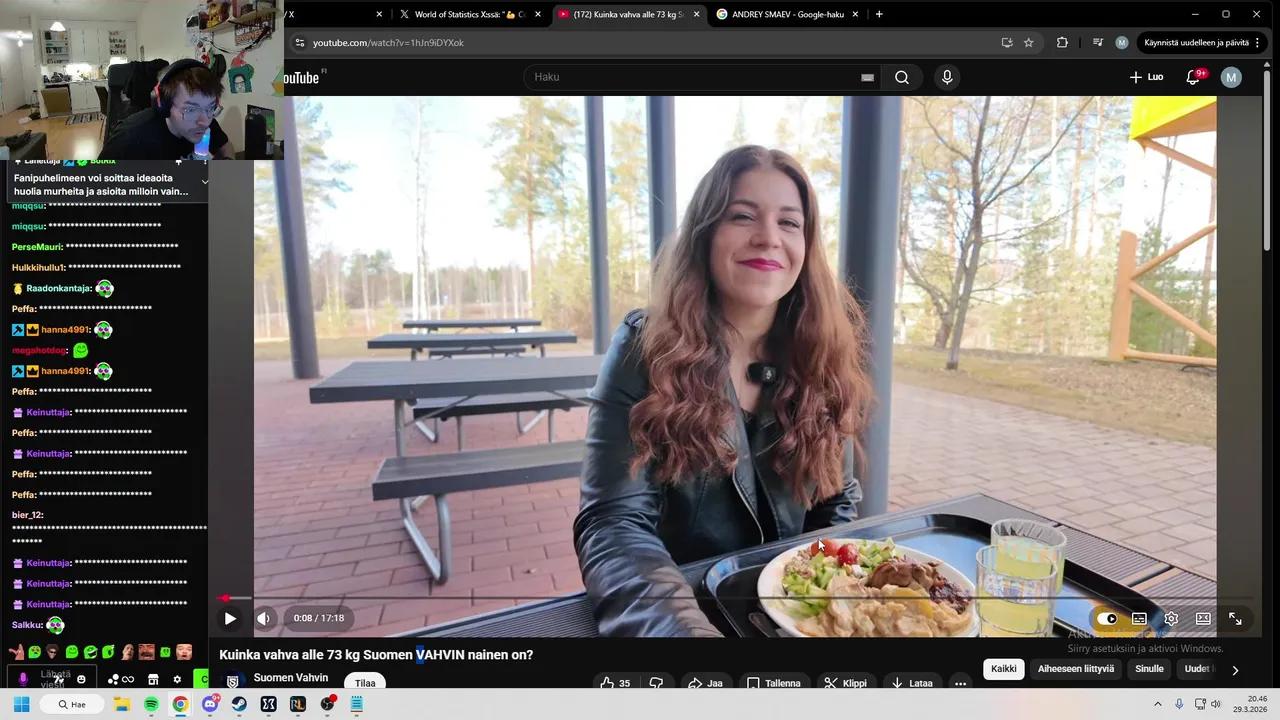Open the video player settings gear
The height and width of the screenshot is (720, 1280).
pos(1171,619)
